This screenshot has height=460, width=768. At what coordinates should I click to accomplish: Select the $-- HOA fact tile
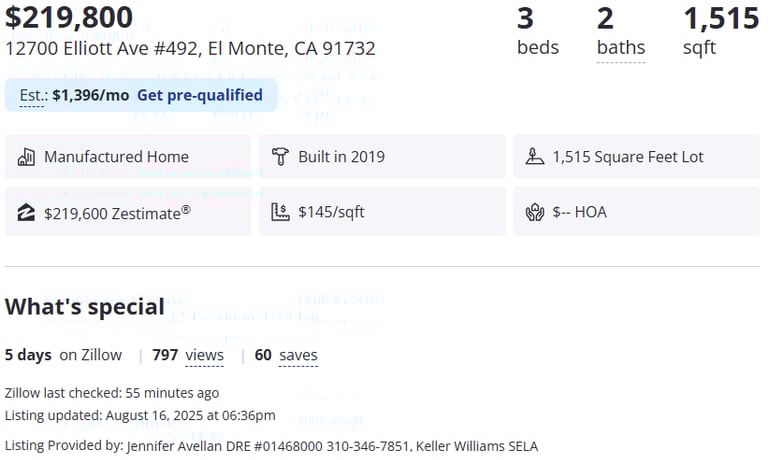coord(636,212)
